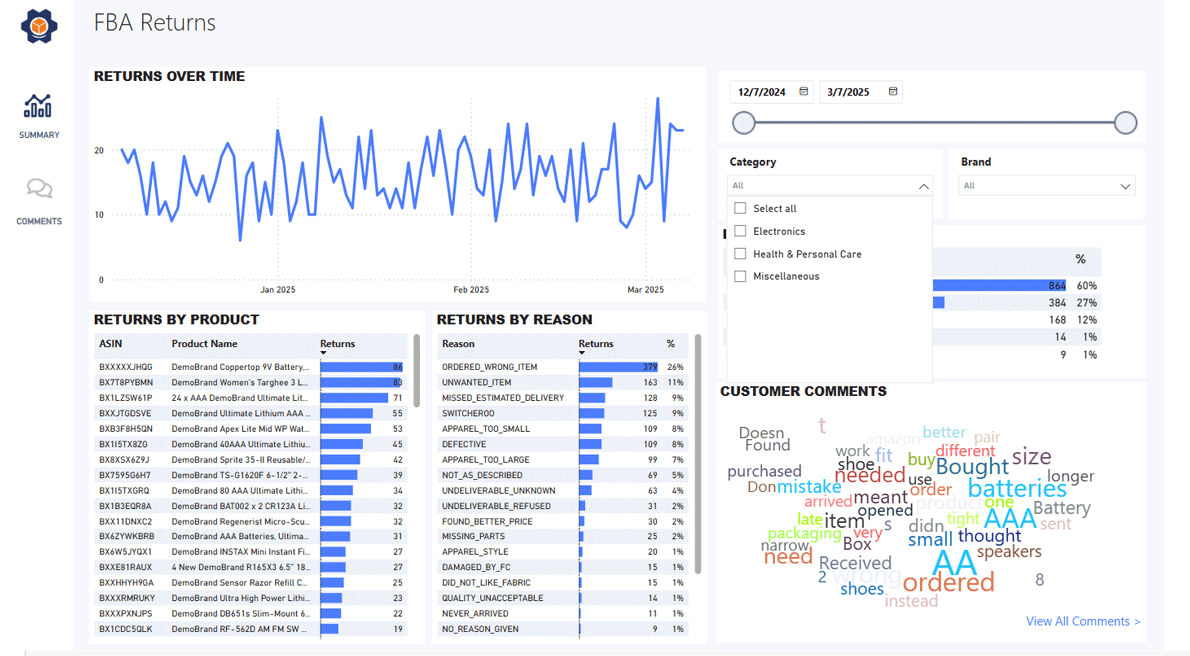Enable the Health & Personal Care checkbox
The image size is (1190, 656).
tap(740, 254)
